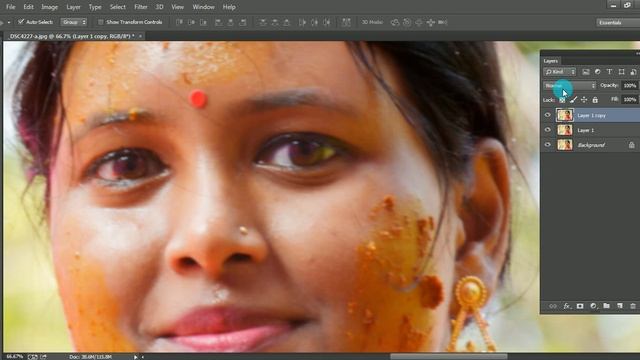
Task: Click the horizontal scrollbar thumb
Action: tap(448, 356)
